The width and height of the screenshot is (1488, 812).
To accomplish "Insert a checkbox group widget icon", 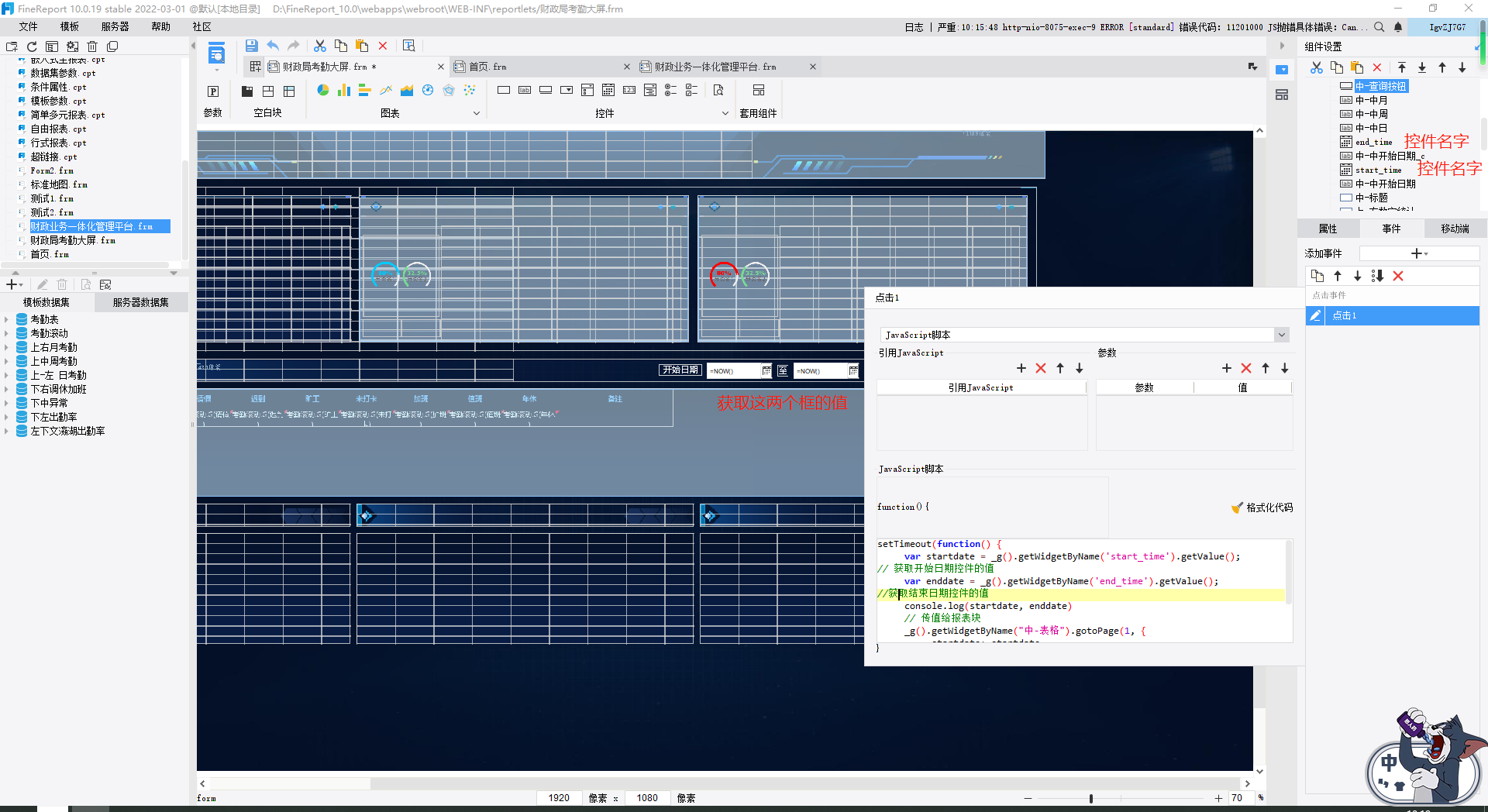I will click(x=692, y=90).
